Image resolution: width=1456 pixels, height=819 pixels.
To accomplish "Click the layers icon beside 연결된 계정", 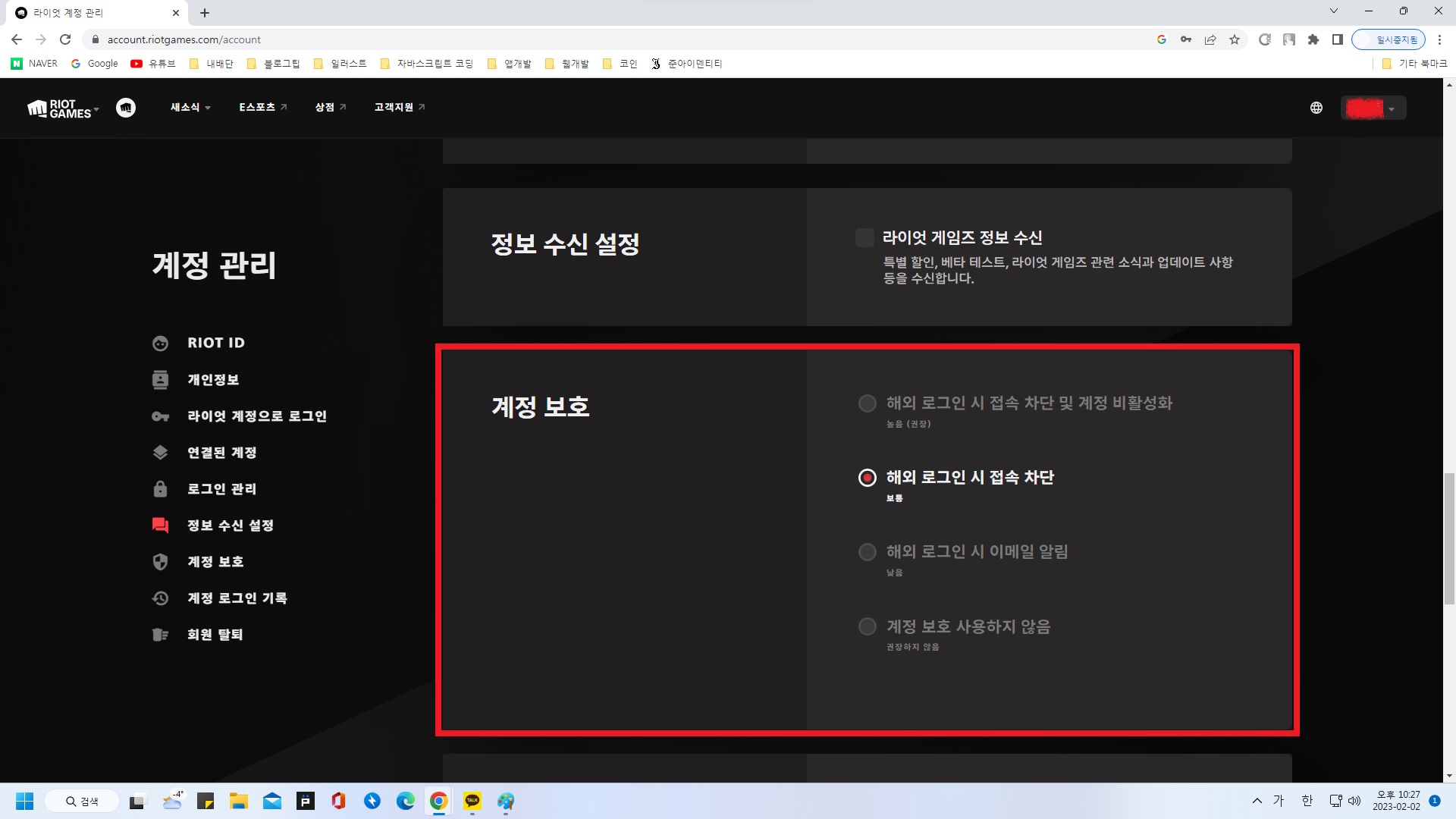I will 160,453.
